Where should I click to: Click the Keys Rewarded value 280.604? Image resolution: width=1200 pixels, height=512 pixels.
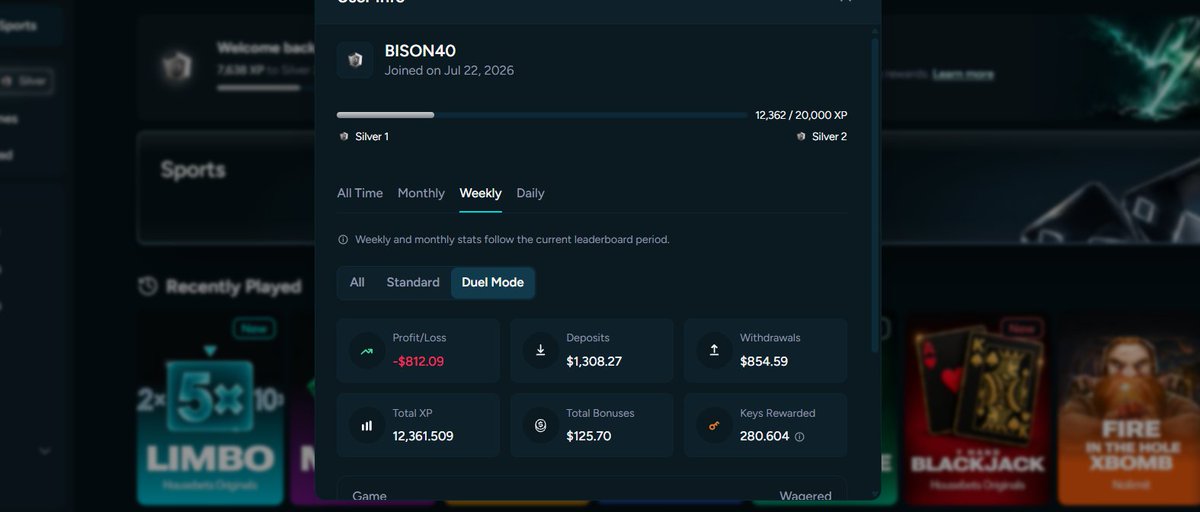click(765, 436)
